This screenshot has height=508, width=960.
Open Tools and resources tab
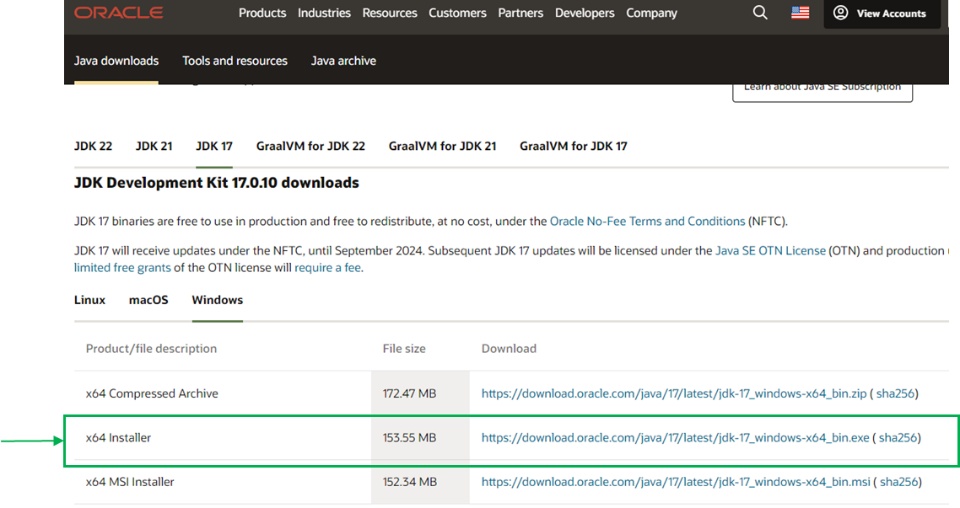(235, 61)
